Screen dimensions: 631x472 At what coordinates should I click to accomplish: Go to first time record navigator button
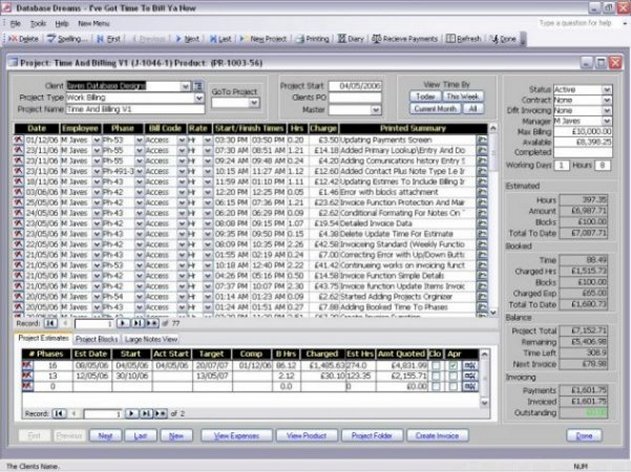(x=50, y=323)
